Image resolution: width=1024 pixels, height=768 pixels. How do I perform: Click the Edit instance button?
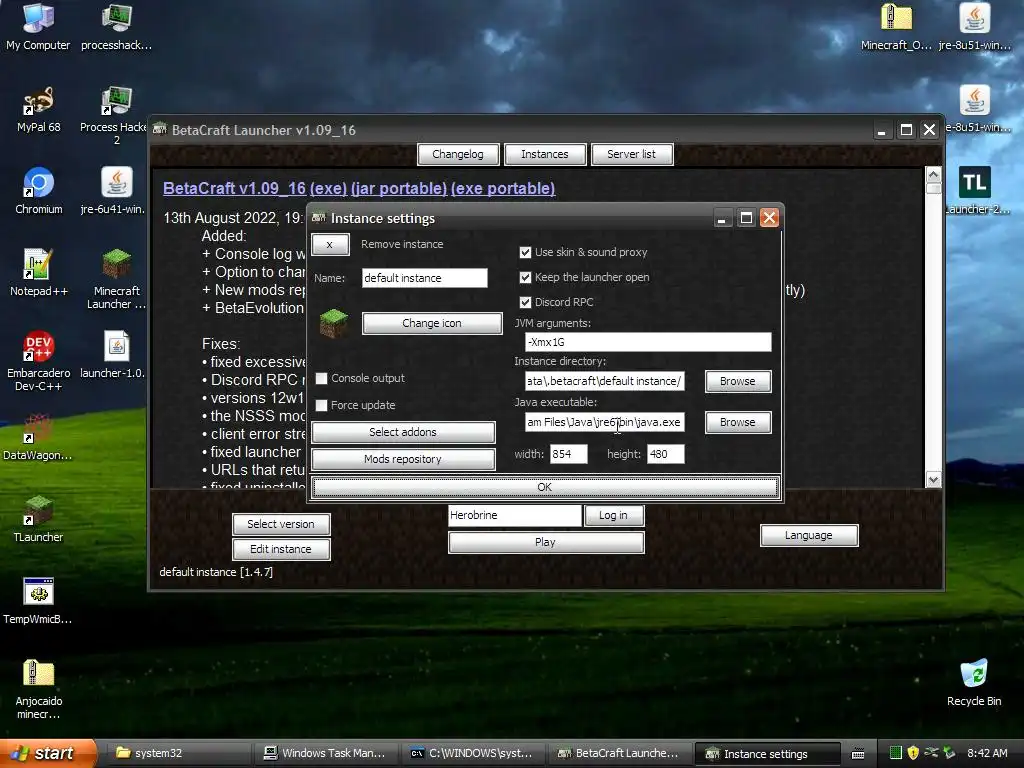pos(281,549)
